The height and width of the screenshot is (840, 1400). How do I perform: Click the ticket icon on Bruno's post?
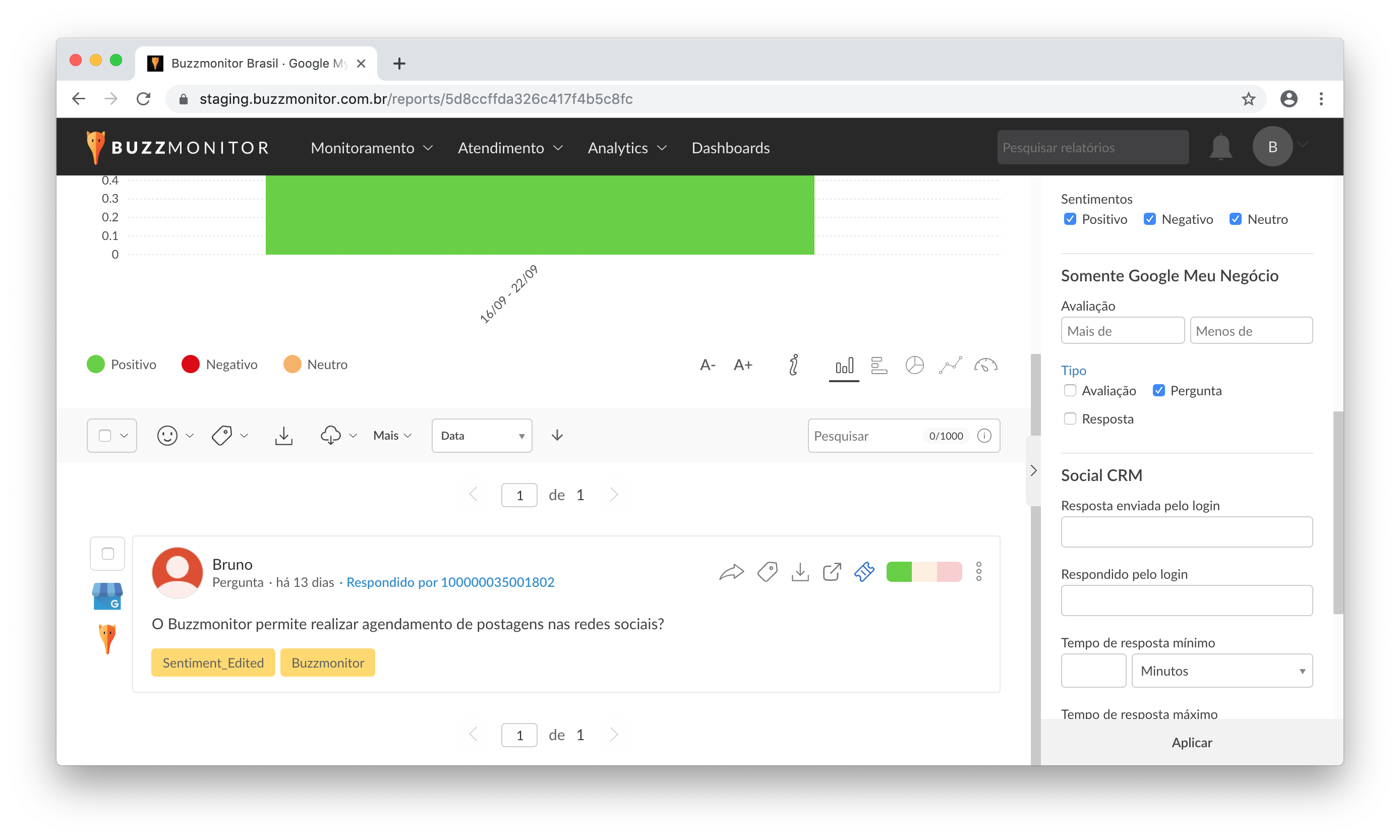864,572
